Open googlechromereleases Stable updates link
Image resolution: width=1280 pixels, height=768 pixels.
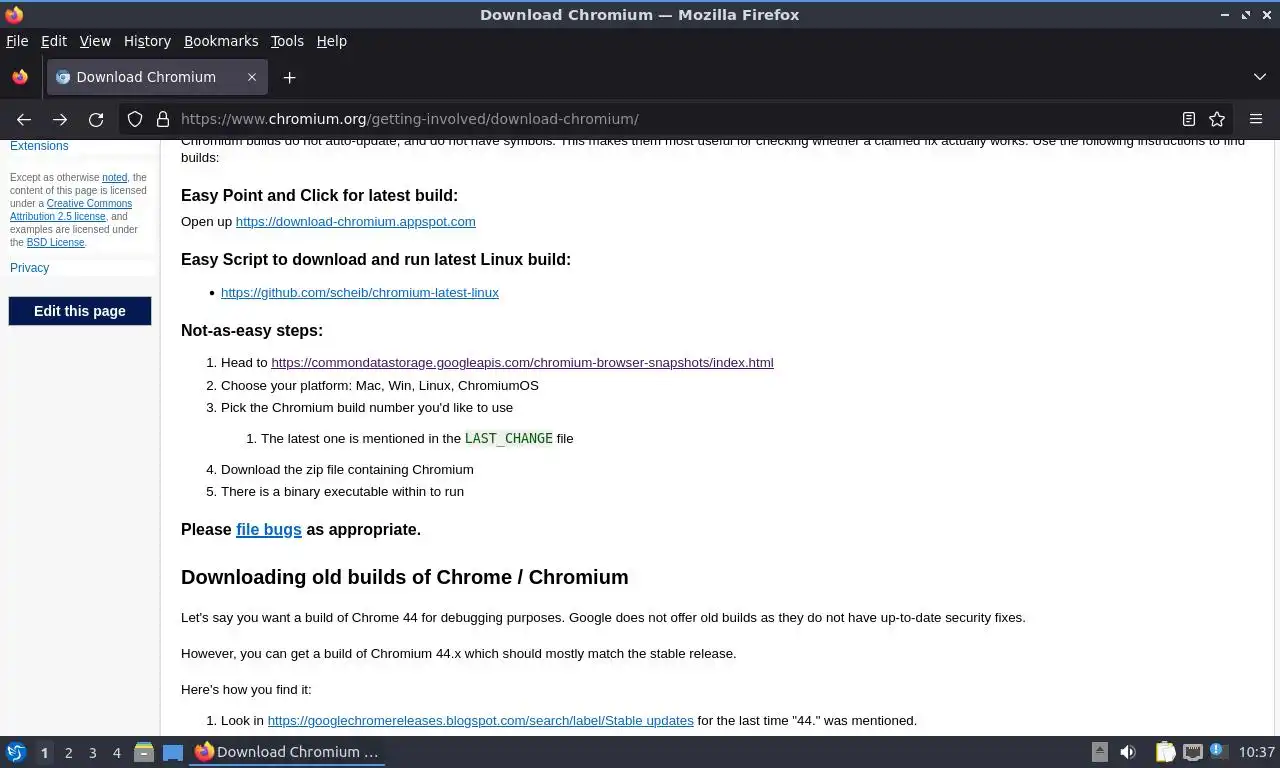pos(480,720)
